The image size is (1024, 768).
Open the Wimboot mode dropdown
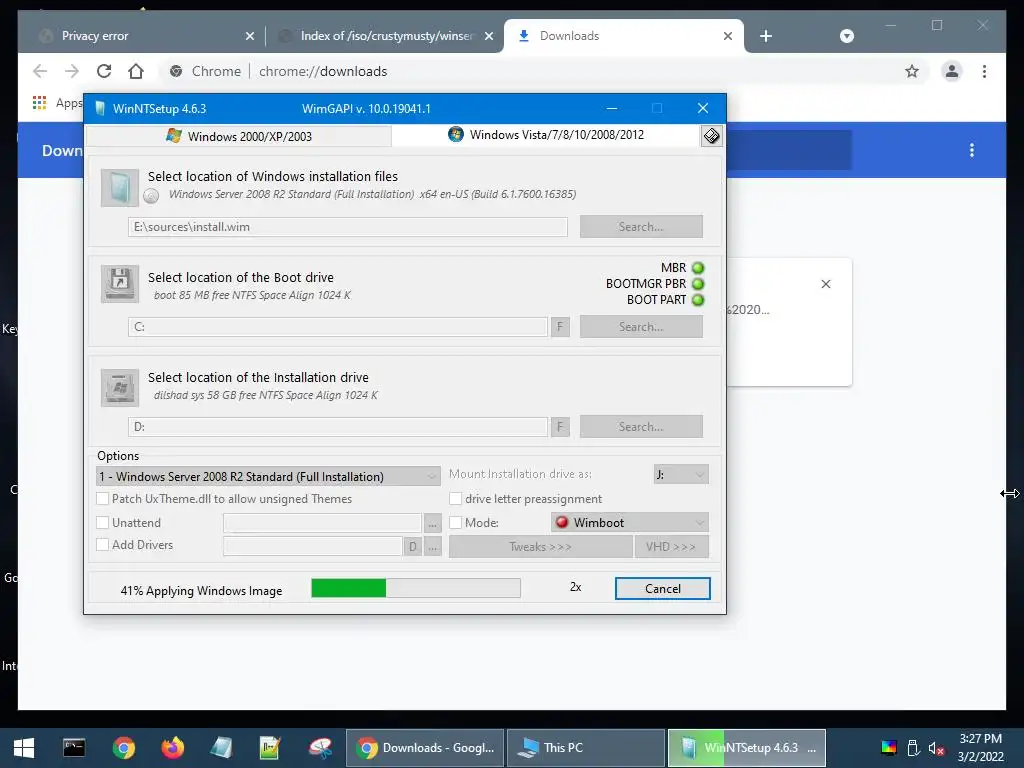pos(630,522)
